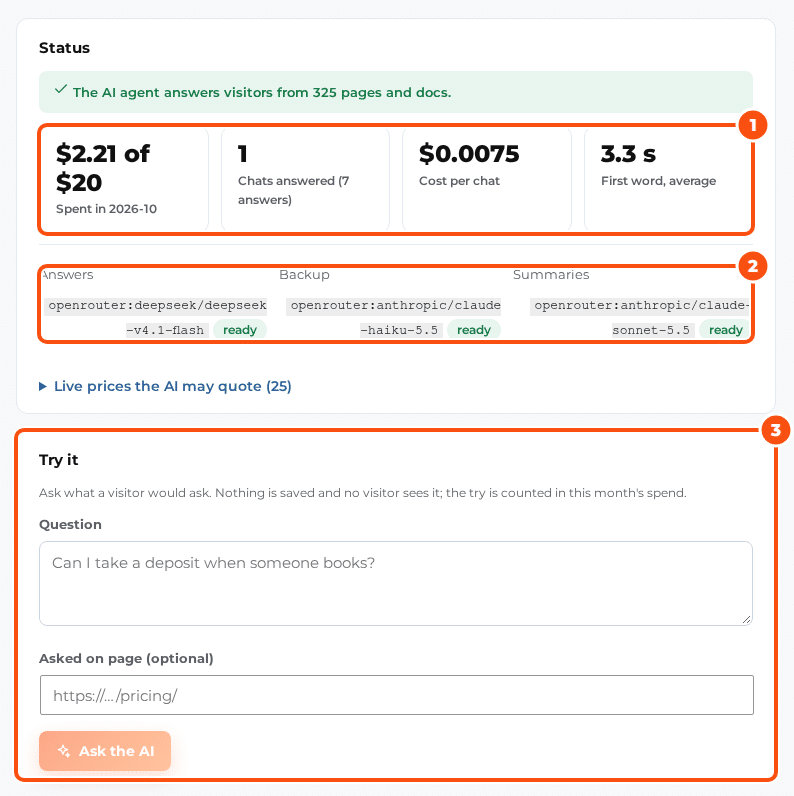
Task: Click the Question text area
Action: pos(396,583)
